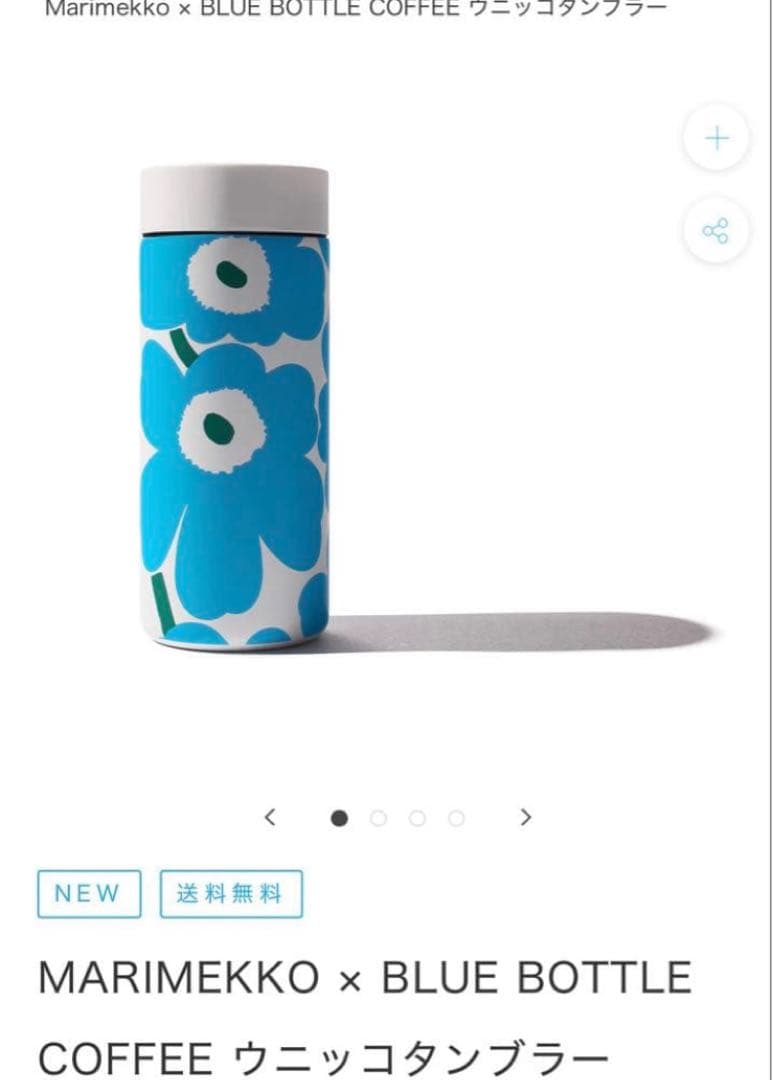772x1080 pixels.
Task: Click the NEW badge label
Action: pos(89,894)
